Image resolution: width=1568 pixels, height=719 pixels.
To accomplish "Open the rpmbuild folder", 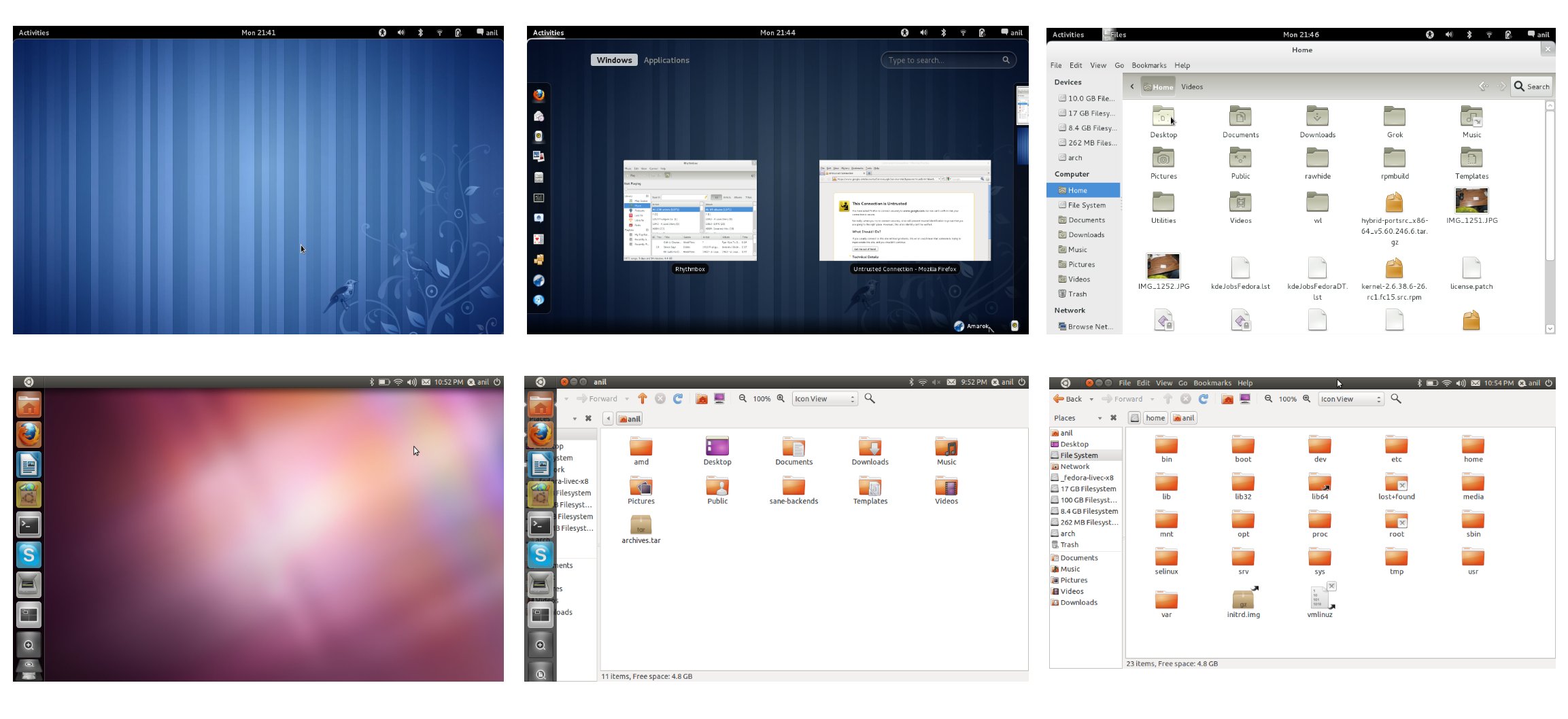I will tap(1394, 159).
